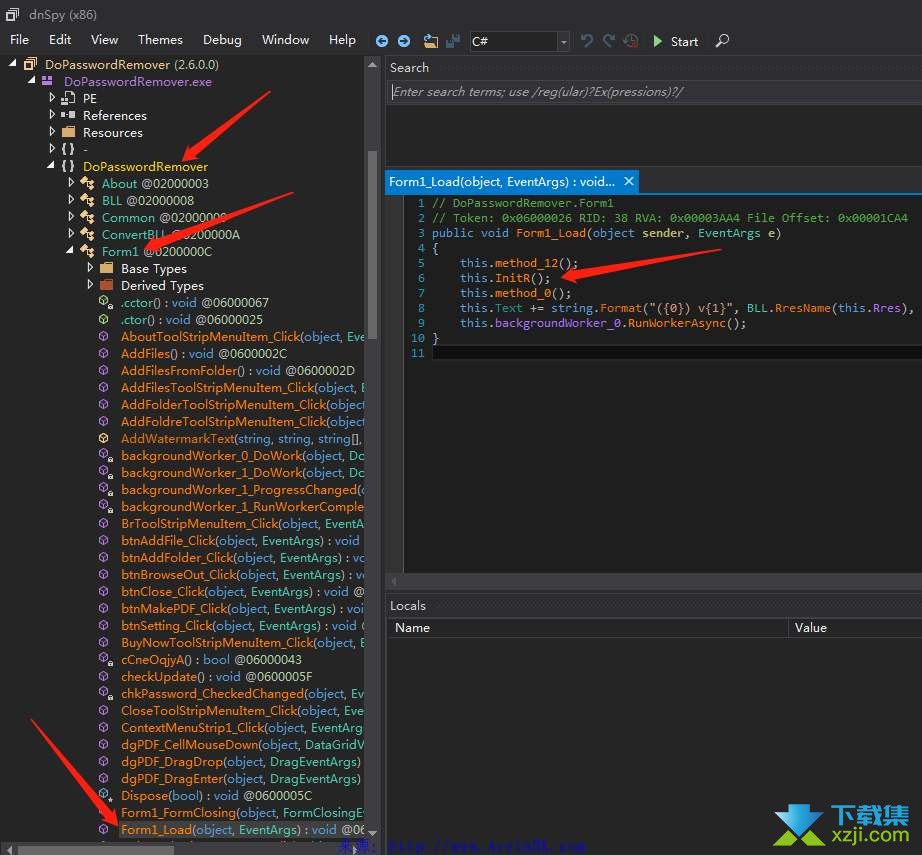The width and height of the screenshot is (922, 855).
Task: Expand the Derived Types node
Action: 90,285
